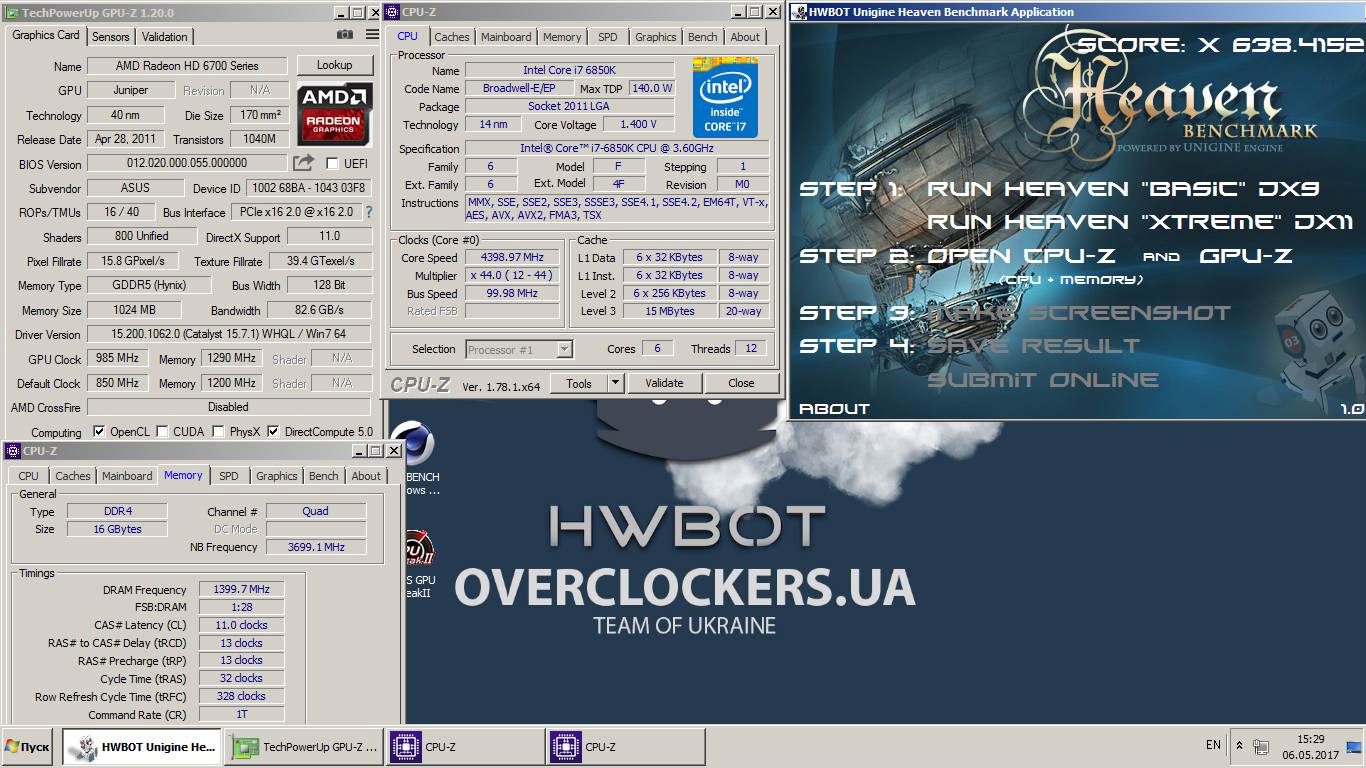Image resolution: width=1366 pixels, height=768 pixels.
Task: Click TAKE SCREENSHOT in Heaven app
Action: (x=1079, y=313)
